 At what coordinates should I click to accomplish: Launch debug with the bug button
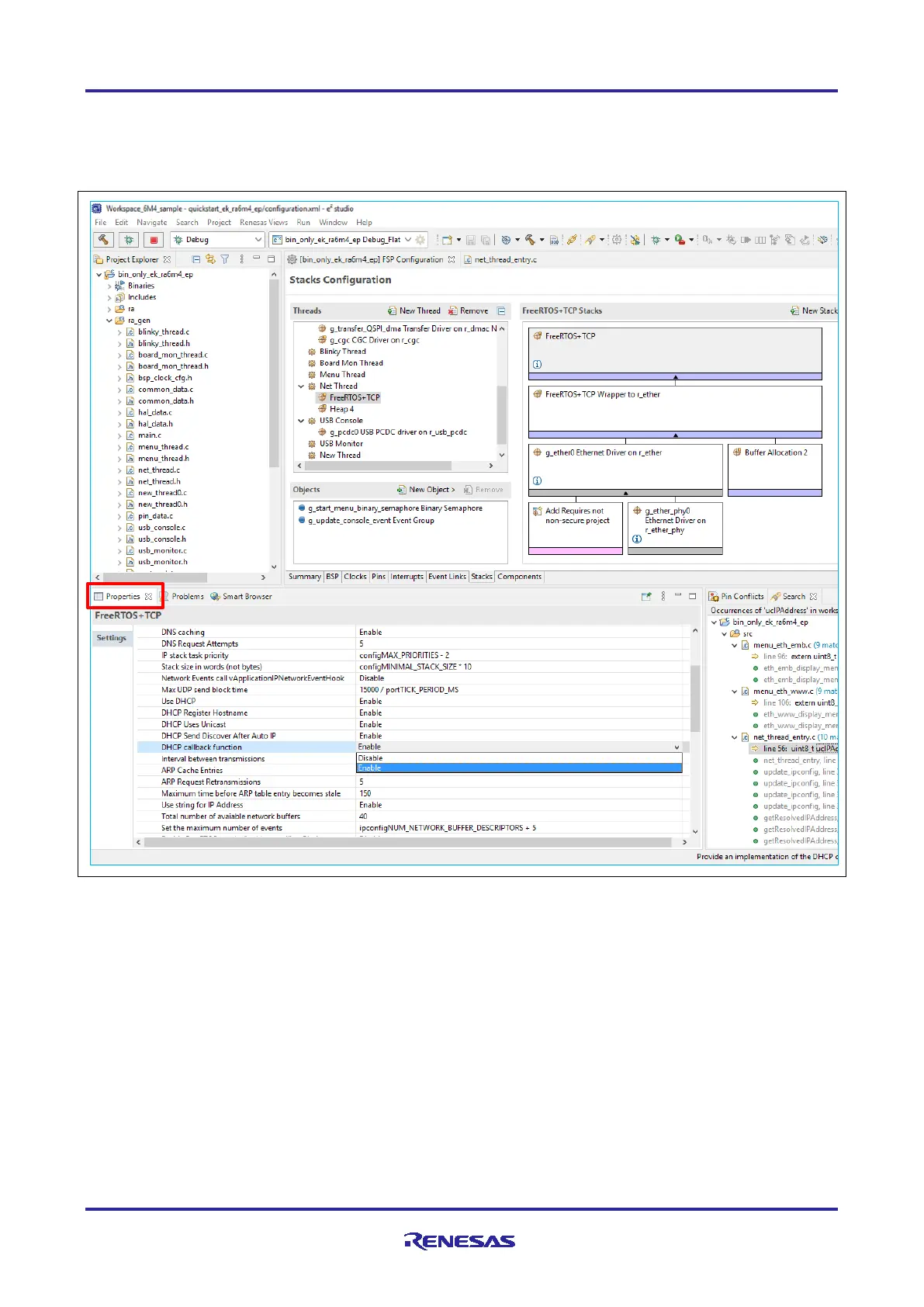click(x=129, y=240)
